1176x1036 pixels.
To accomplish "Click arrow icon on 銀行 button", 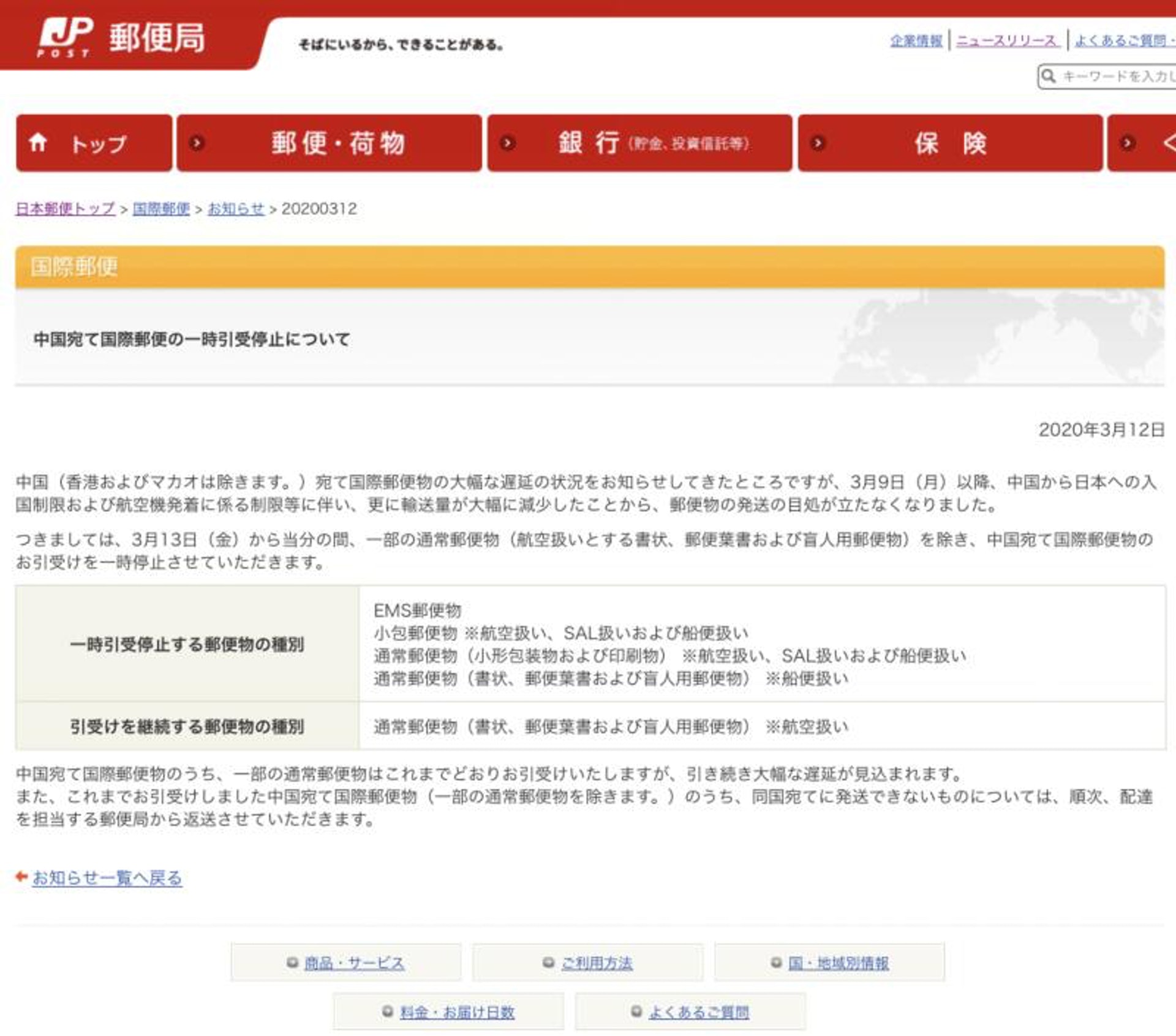I will pos(507,143).
